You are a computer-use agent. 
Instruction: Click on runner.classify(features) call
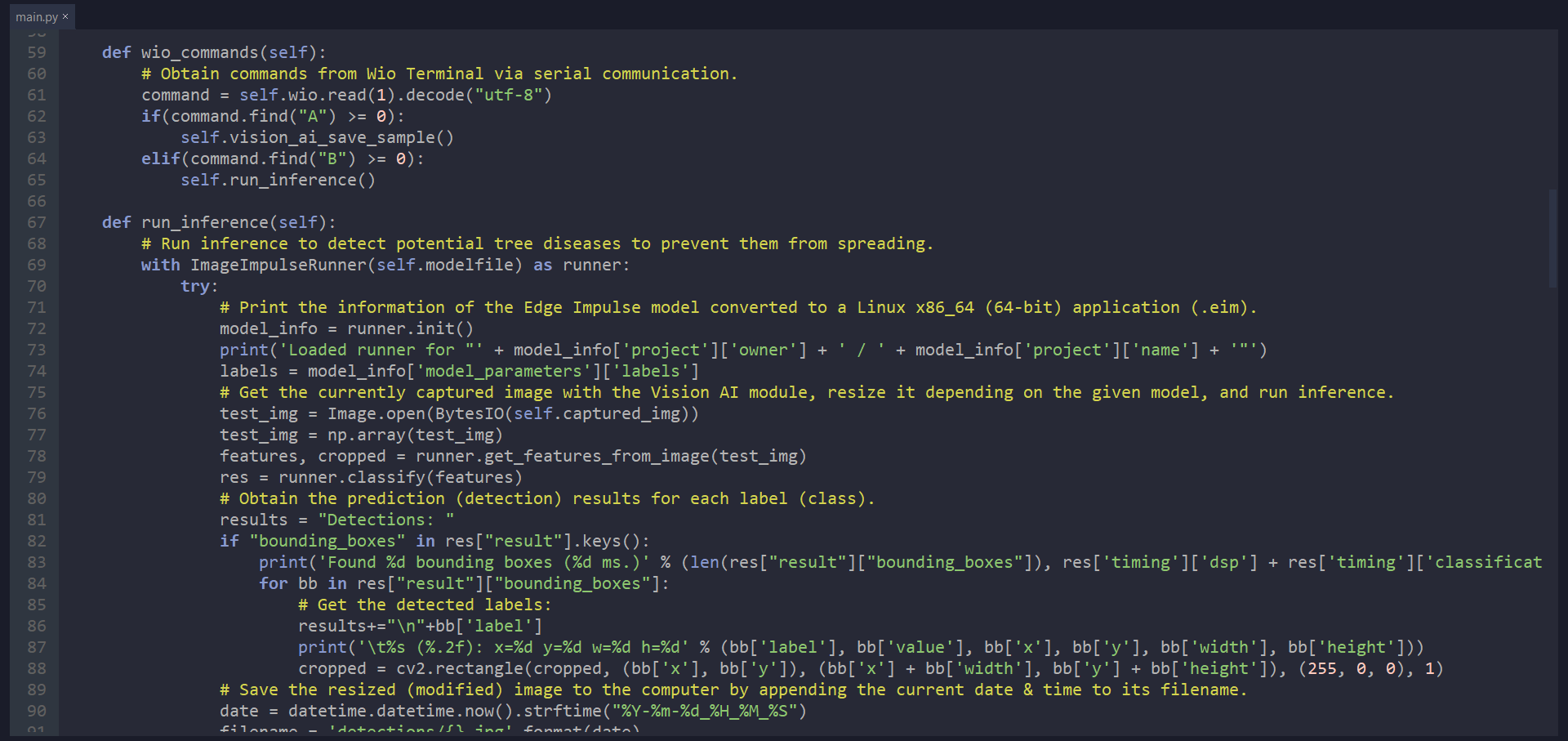(400, 477)
